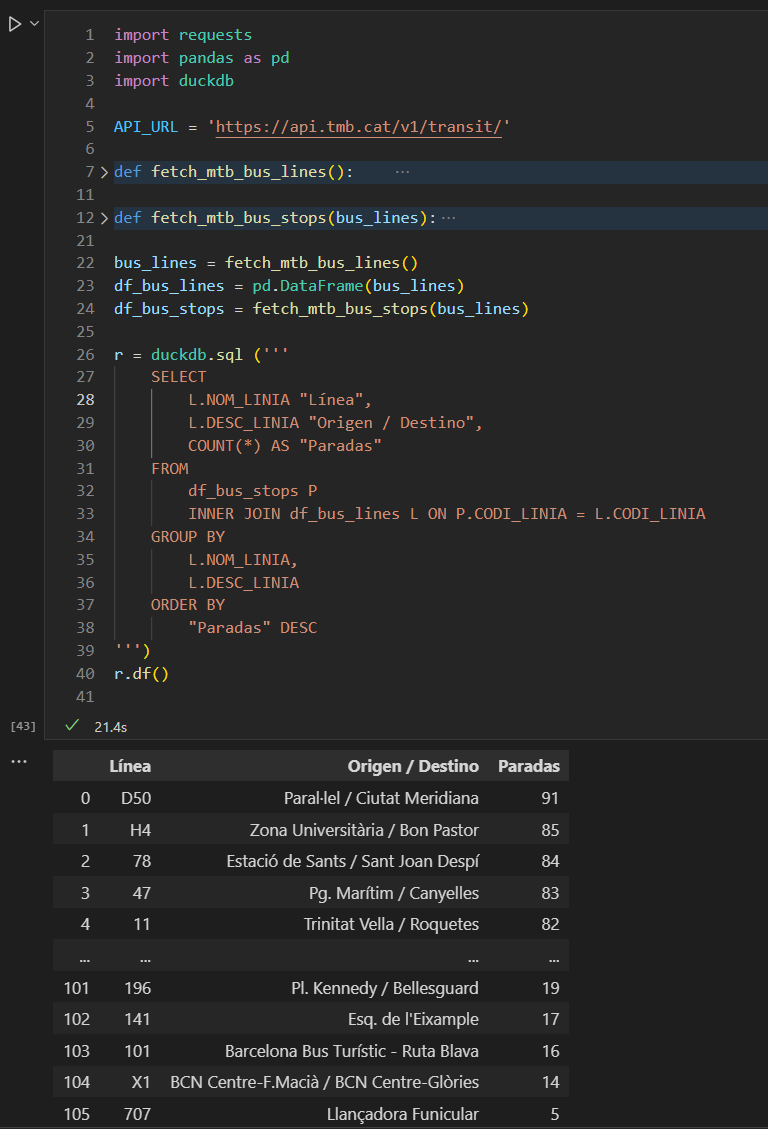
Task: Click the highlighted line number 28
Action: (x=85, y=399)
